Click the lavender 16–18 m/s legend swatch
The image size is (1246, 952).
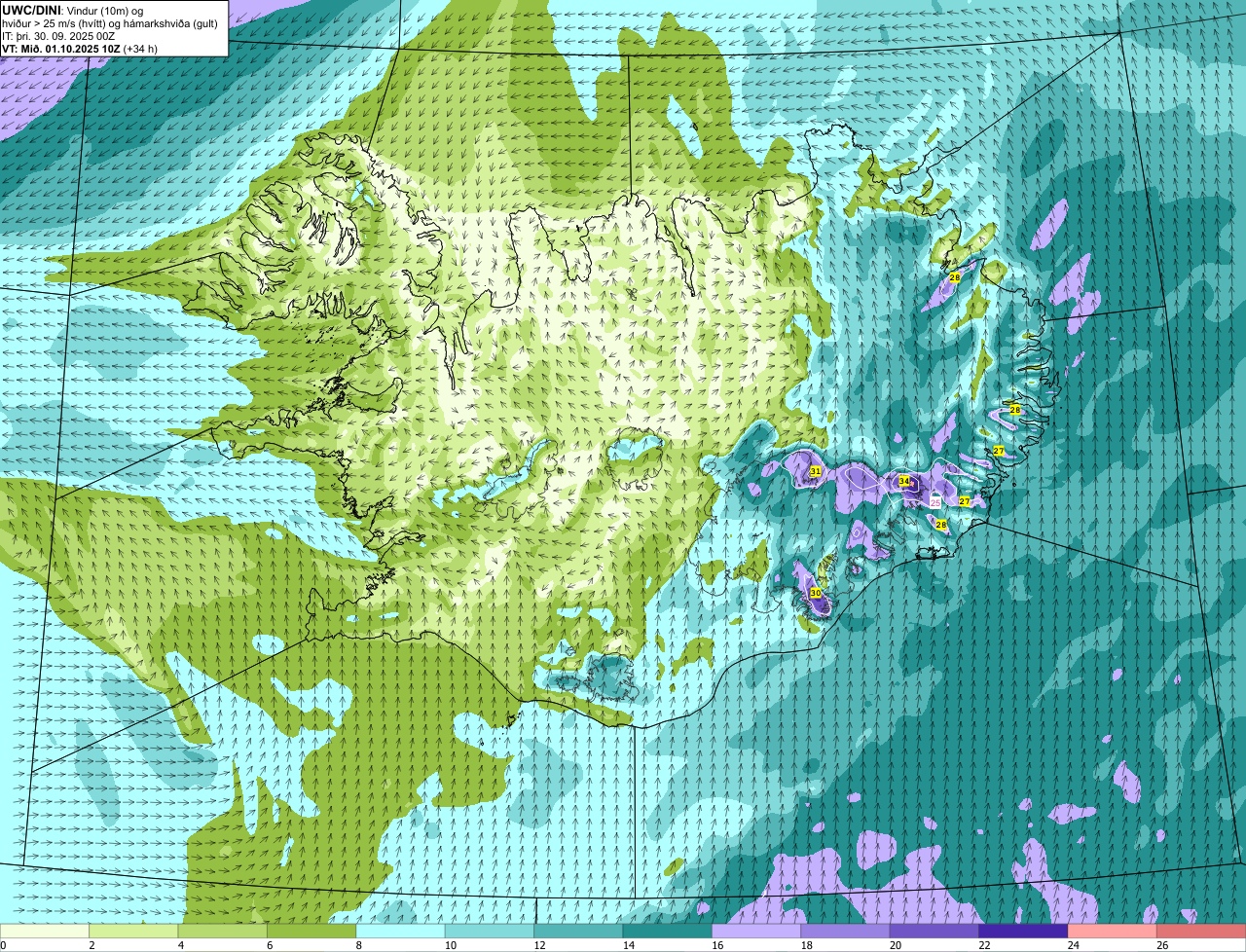(756, 932)
